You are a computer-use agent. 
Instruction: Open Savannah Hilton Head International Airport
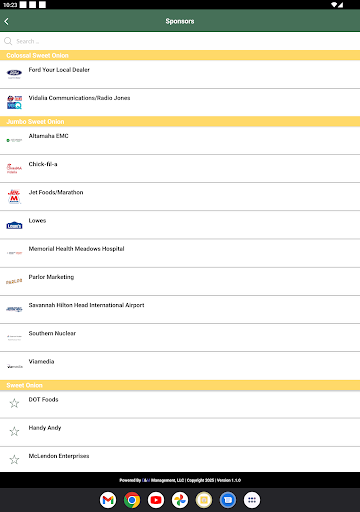coord(180,309)
